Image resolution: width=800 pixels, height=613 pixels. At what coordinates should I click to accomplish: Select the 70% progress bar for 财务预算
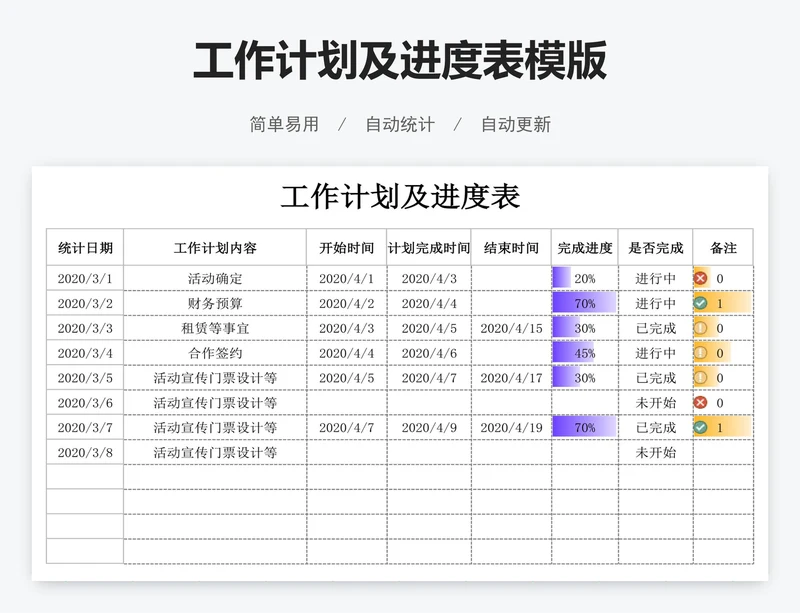tap(584, 303)
